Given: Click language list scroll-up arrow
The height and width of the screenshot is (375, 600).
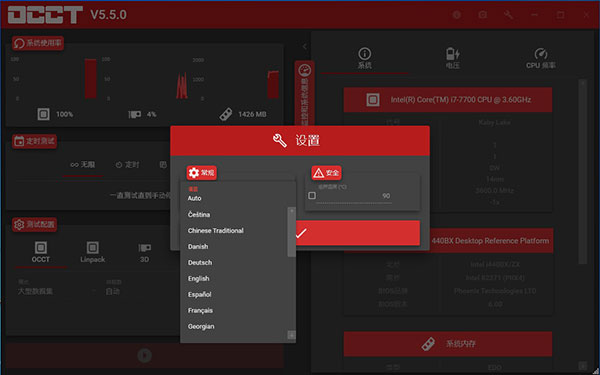Looking at the screenshot, I should click(x=292, y=210).
